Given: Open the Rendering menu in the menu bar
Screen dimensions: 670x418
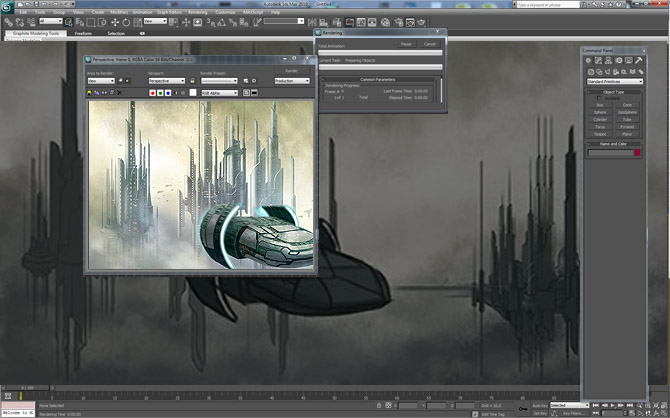Looking at the screenshot, I should [x=197, y=12].
